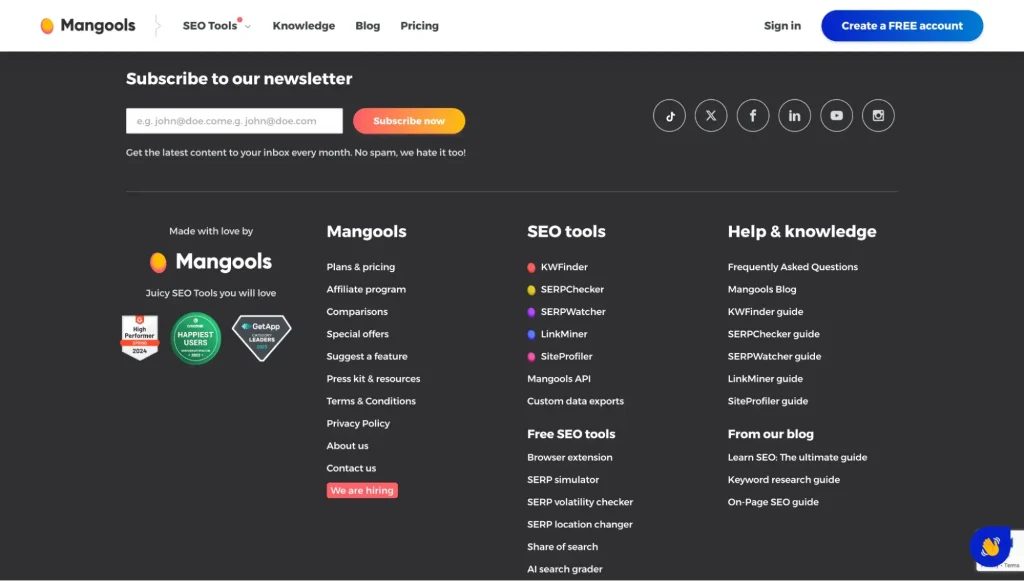Go to the YouTube channel icon
Image resolution: width=1024 pixels, height=581 pixels.
pos(836,116)
